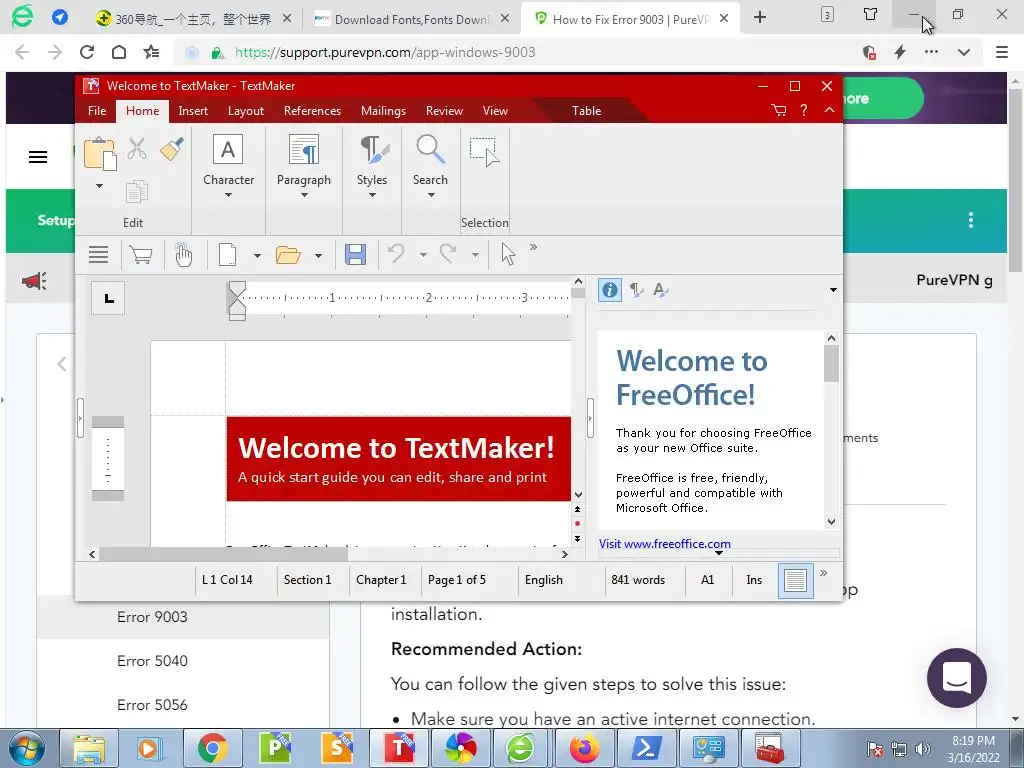
Task: Switch to the View ribbon tab
Action: [495, 111]
